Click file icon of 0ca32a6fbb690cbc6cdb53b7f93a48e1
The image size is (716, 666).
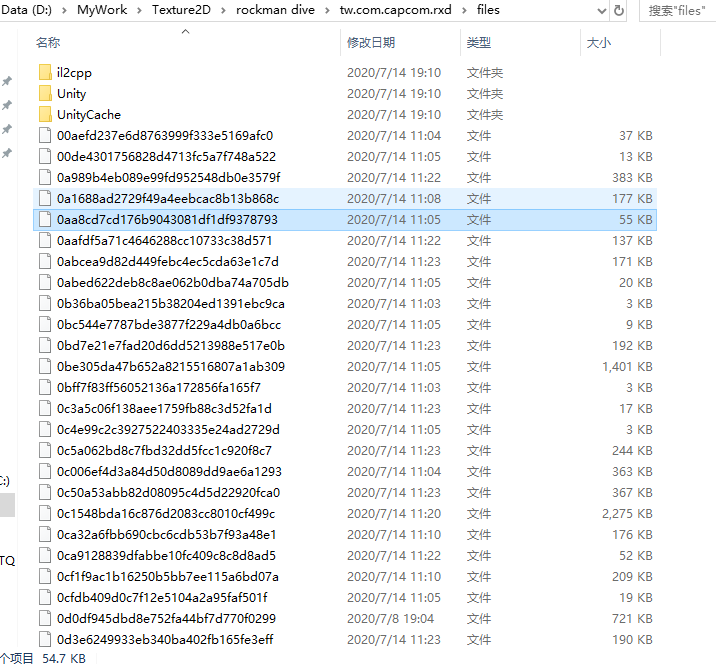[45, 534]
